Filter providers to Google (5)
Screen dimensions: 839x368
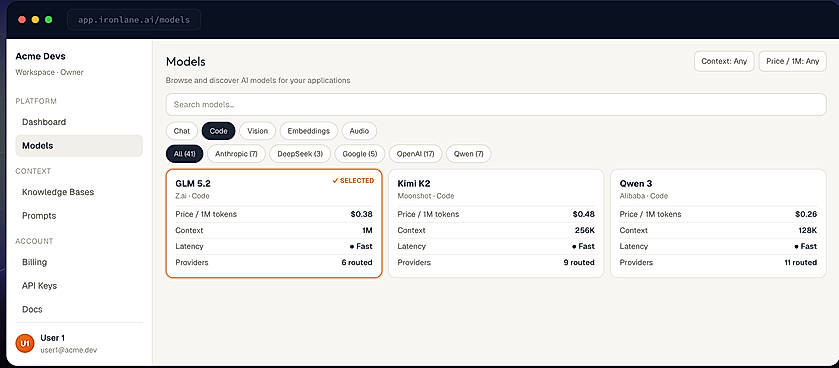(360, 154)
